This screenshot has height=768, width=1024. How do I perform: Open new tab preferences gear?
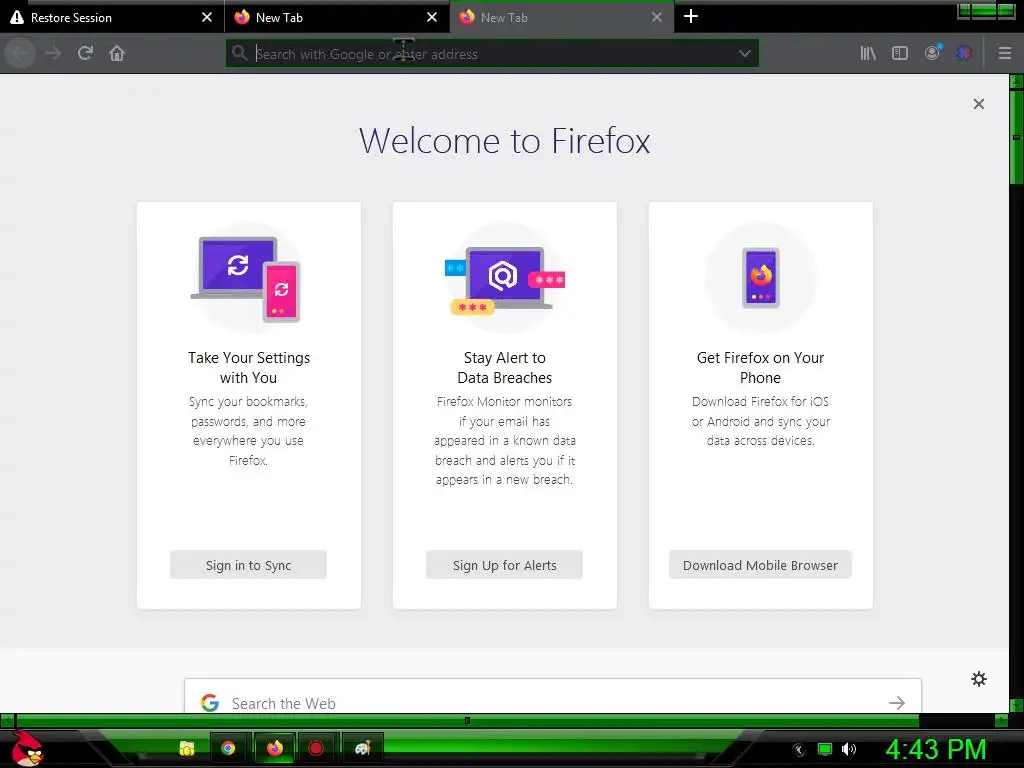(x=978, y=679)
